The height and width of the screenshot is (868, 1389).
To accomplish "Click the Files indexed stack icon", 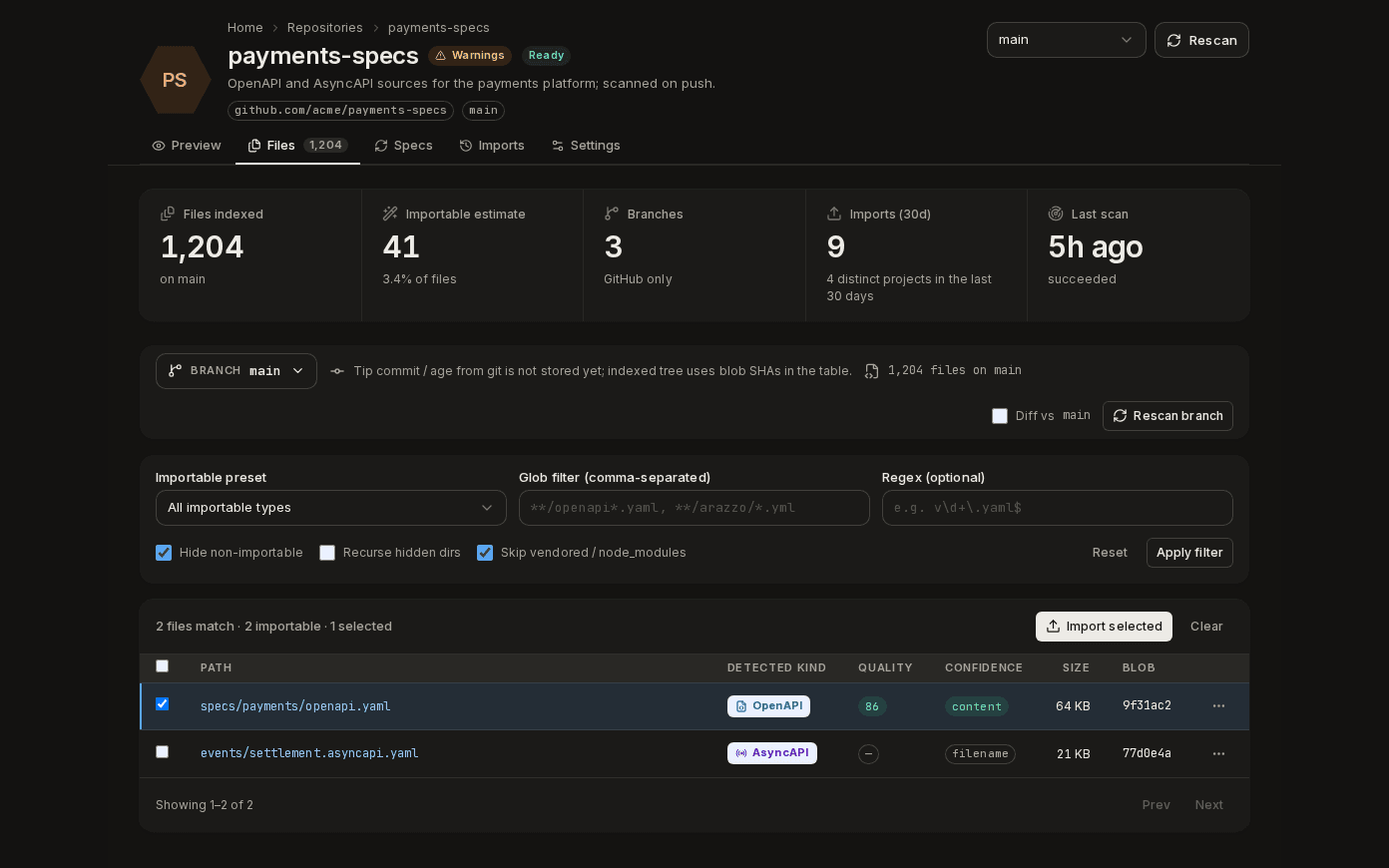I will [x=168, y=214].
